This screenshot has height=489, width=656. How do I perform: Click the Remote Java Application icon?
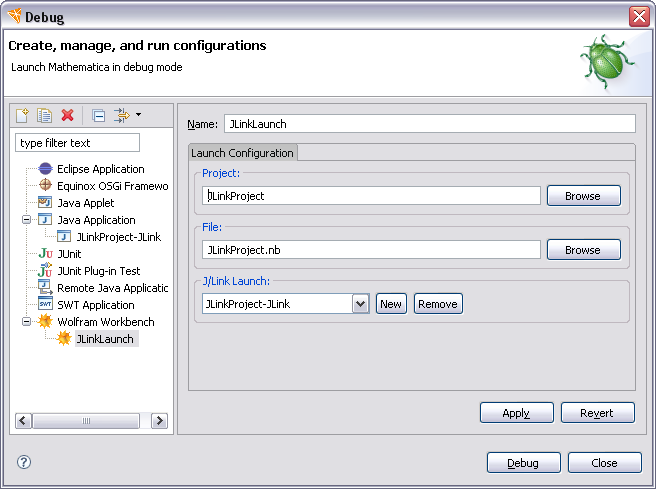click(45, 287)
